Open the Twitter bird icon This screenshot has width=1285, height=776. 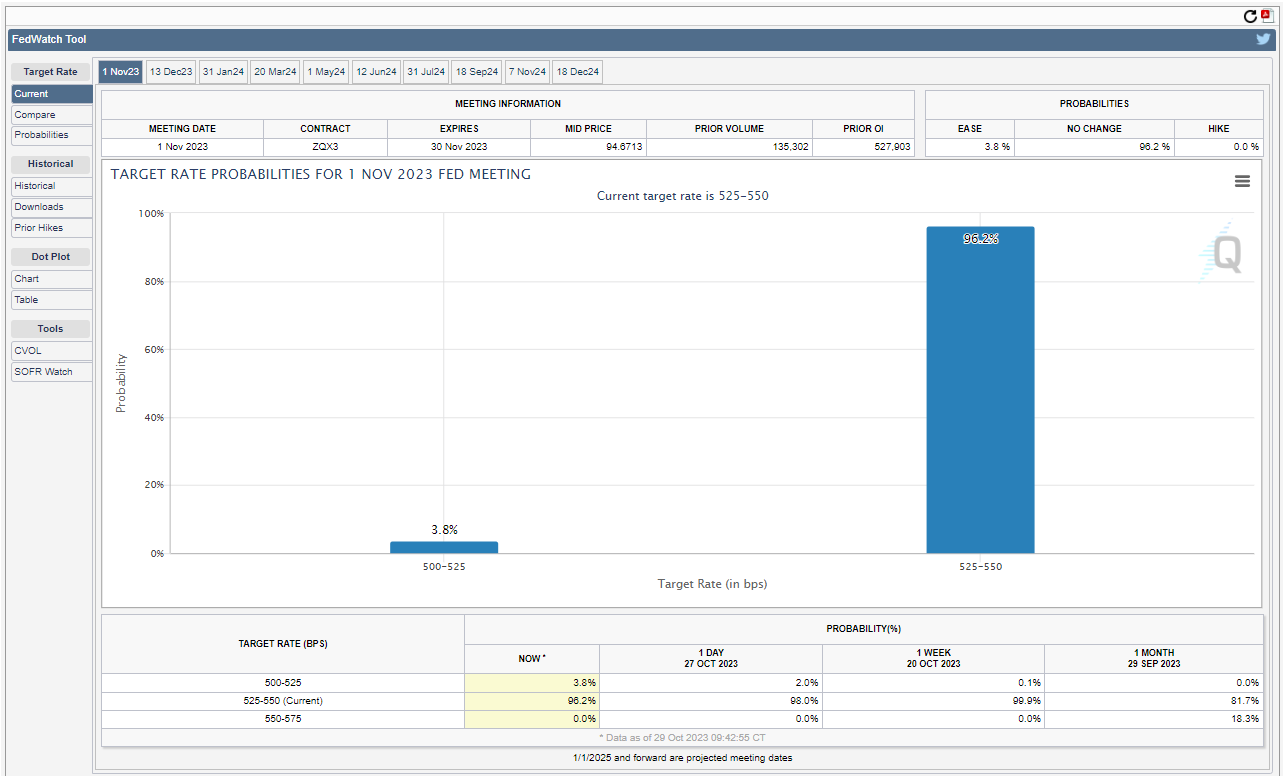pyautogui.click(x=1264, y=39)
